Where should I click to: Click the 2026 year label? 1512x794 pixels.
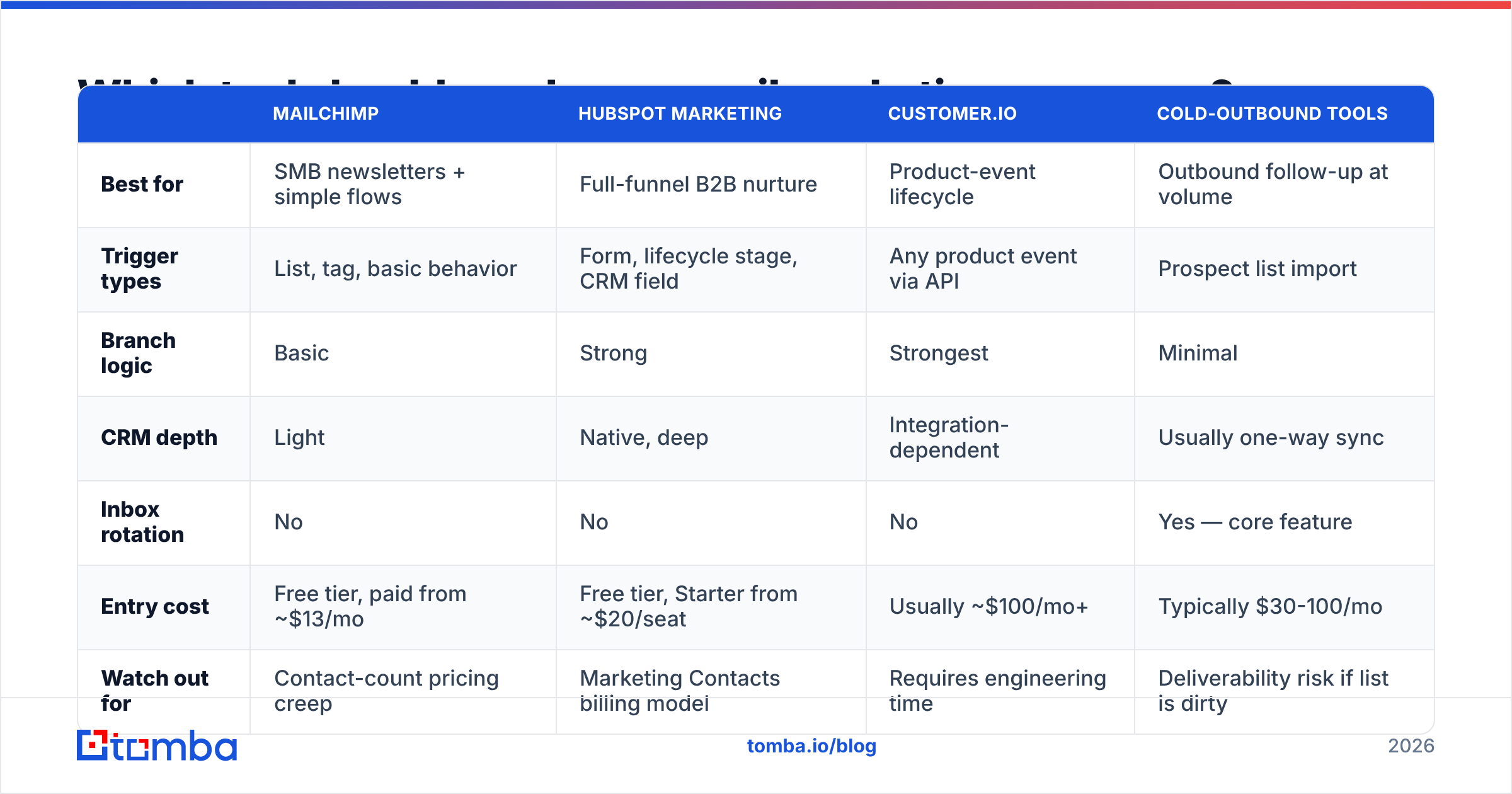pos(1411,746)
